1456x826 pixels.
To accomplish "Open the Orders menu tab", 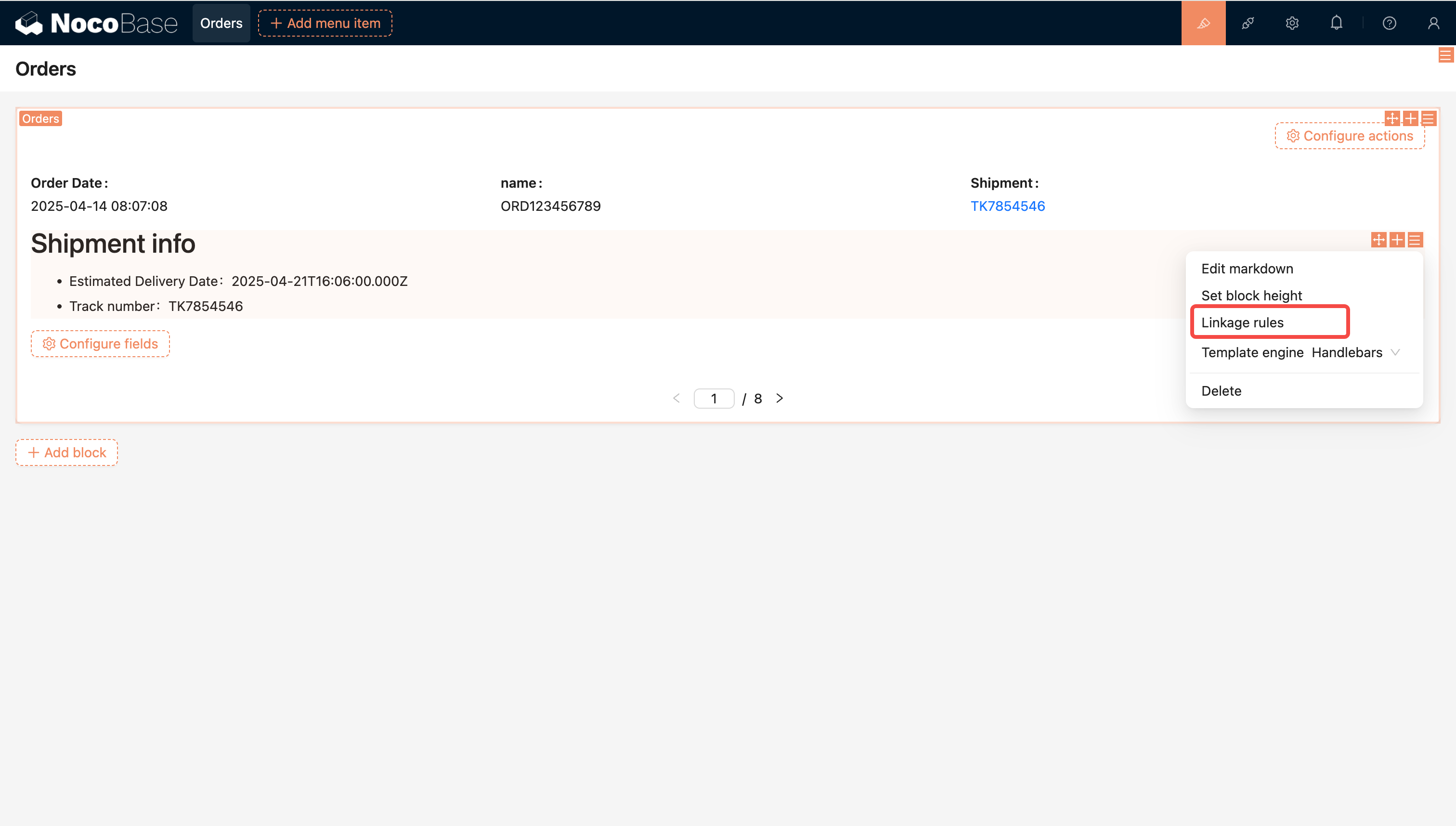I will click(x=221, y=23).
